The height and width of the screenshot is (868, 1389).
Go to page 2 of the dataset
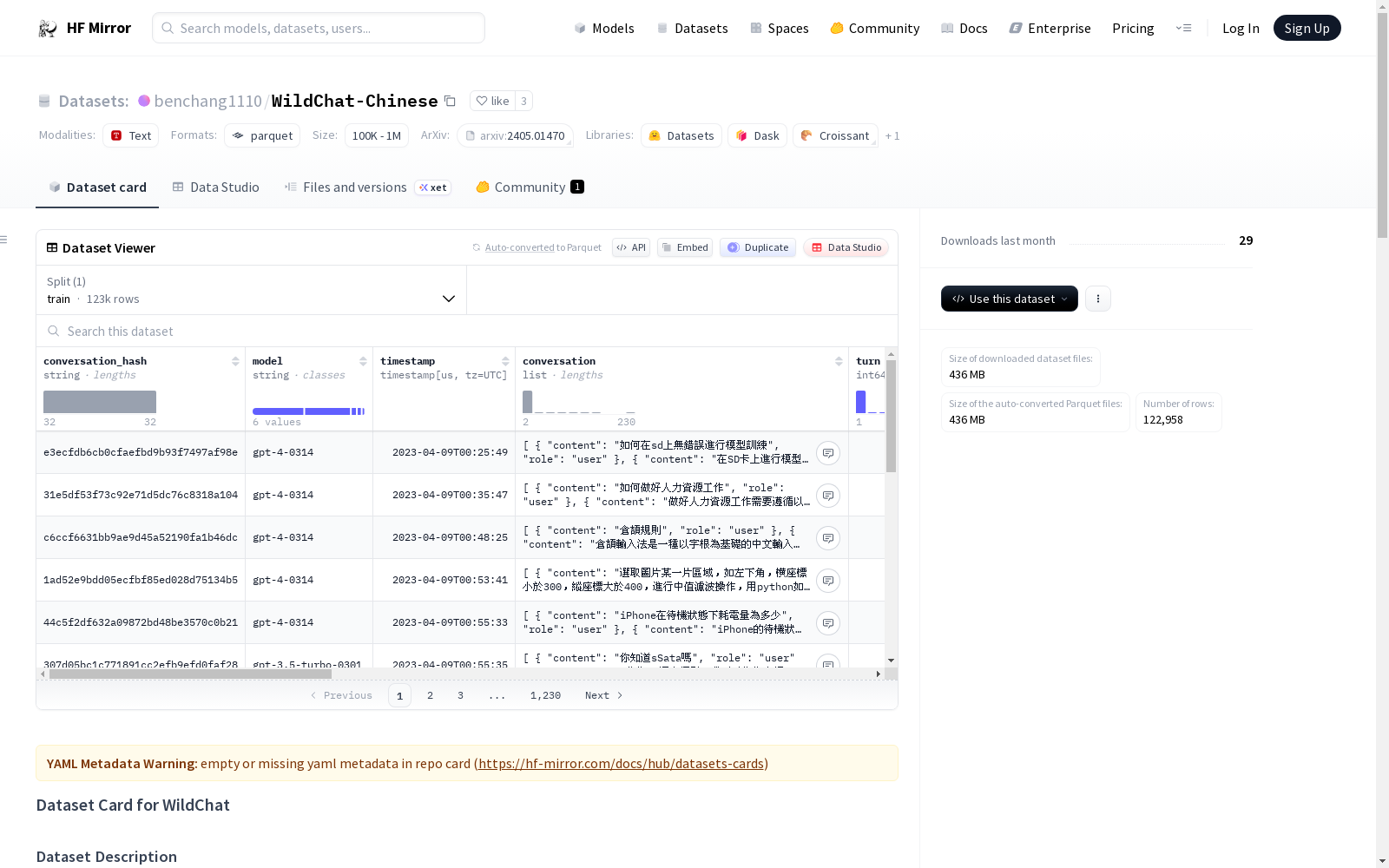click(430, 695)
